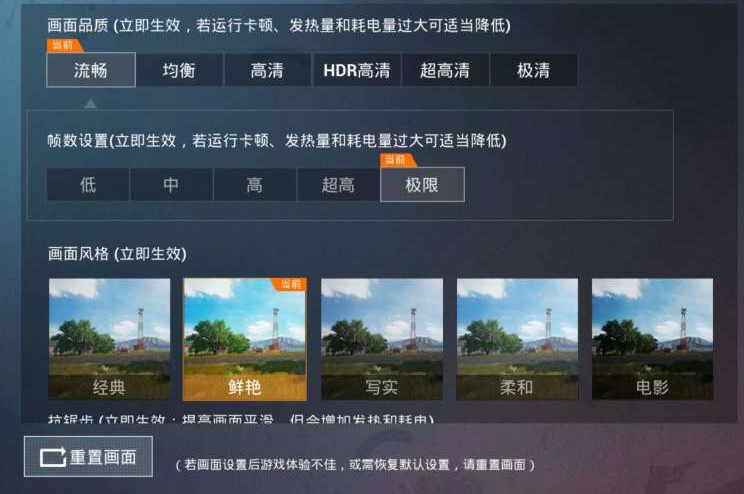Pick the 经典 style thumbnail
The height and width of the screenshot is (494, 744).
tap(109, 339)
